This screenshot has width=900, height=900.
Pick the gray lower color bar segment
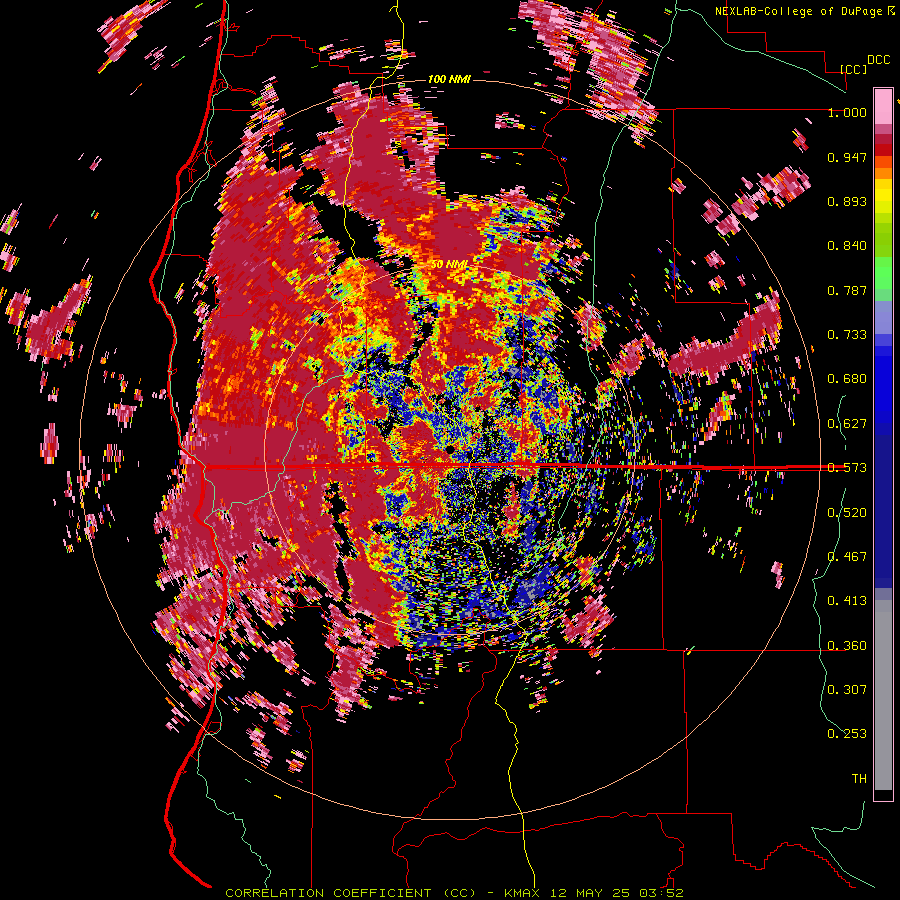(883, 695)
